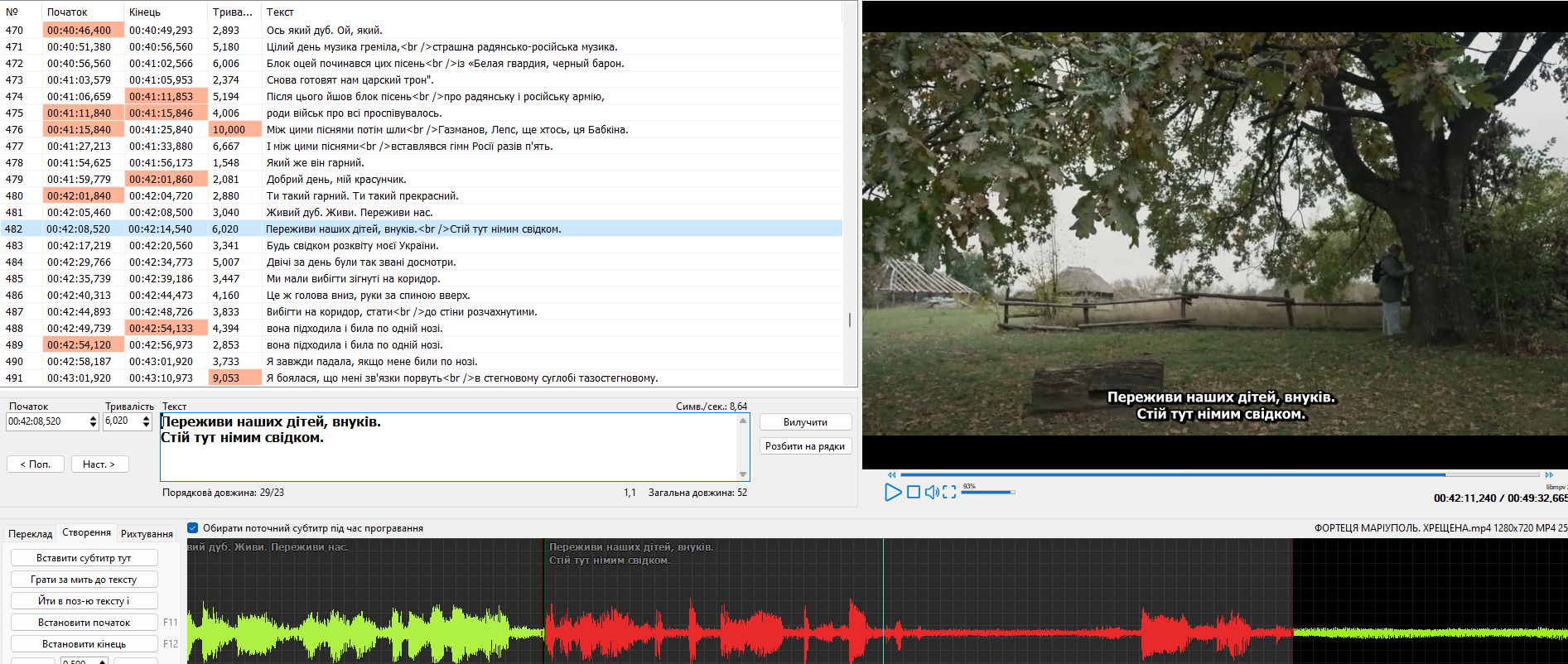Viewport: 1568px width, 664px height.
Task: Select row 479 'Добрий день, мій красунчик.'
Action: coord(422,179)
